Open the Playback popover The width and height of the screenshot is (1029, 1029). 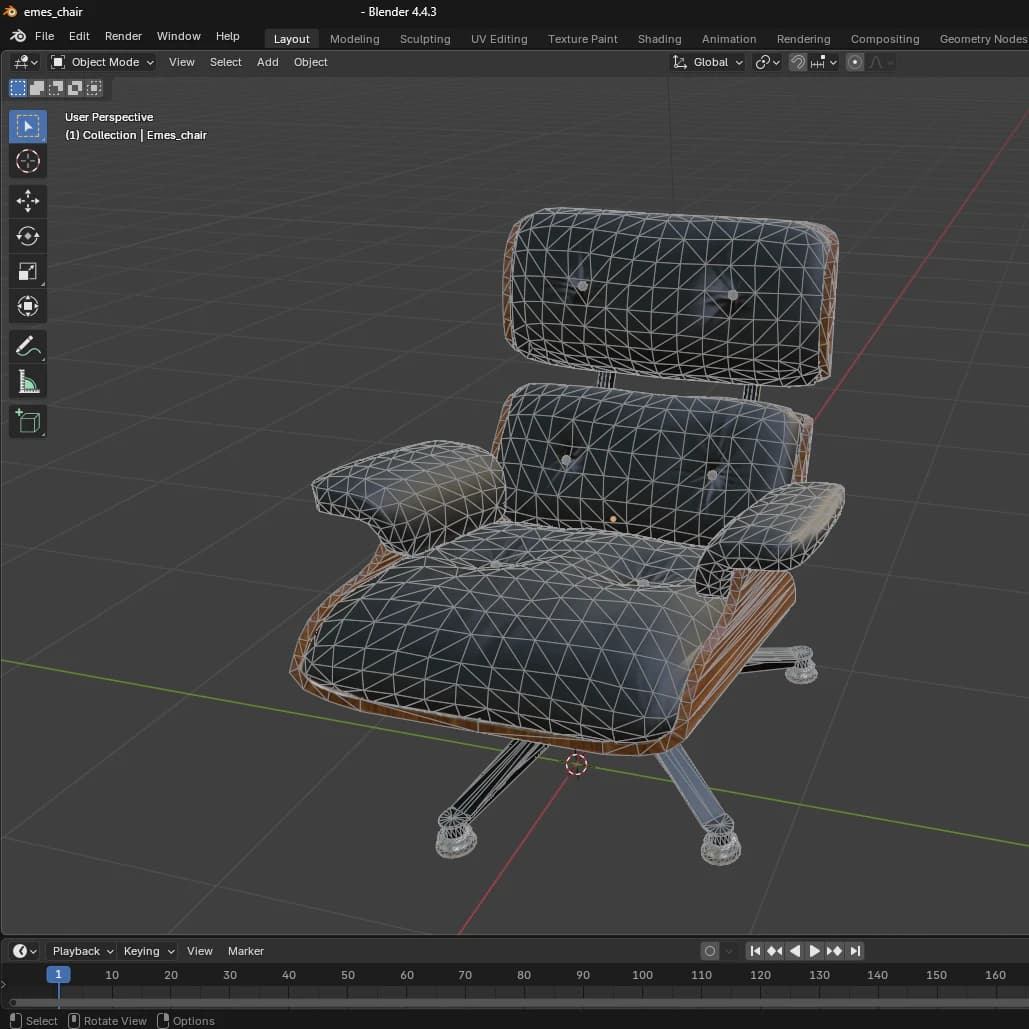[83, 951]
